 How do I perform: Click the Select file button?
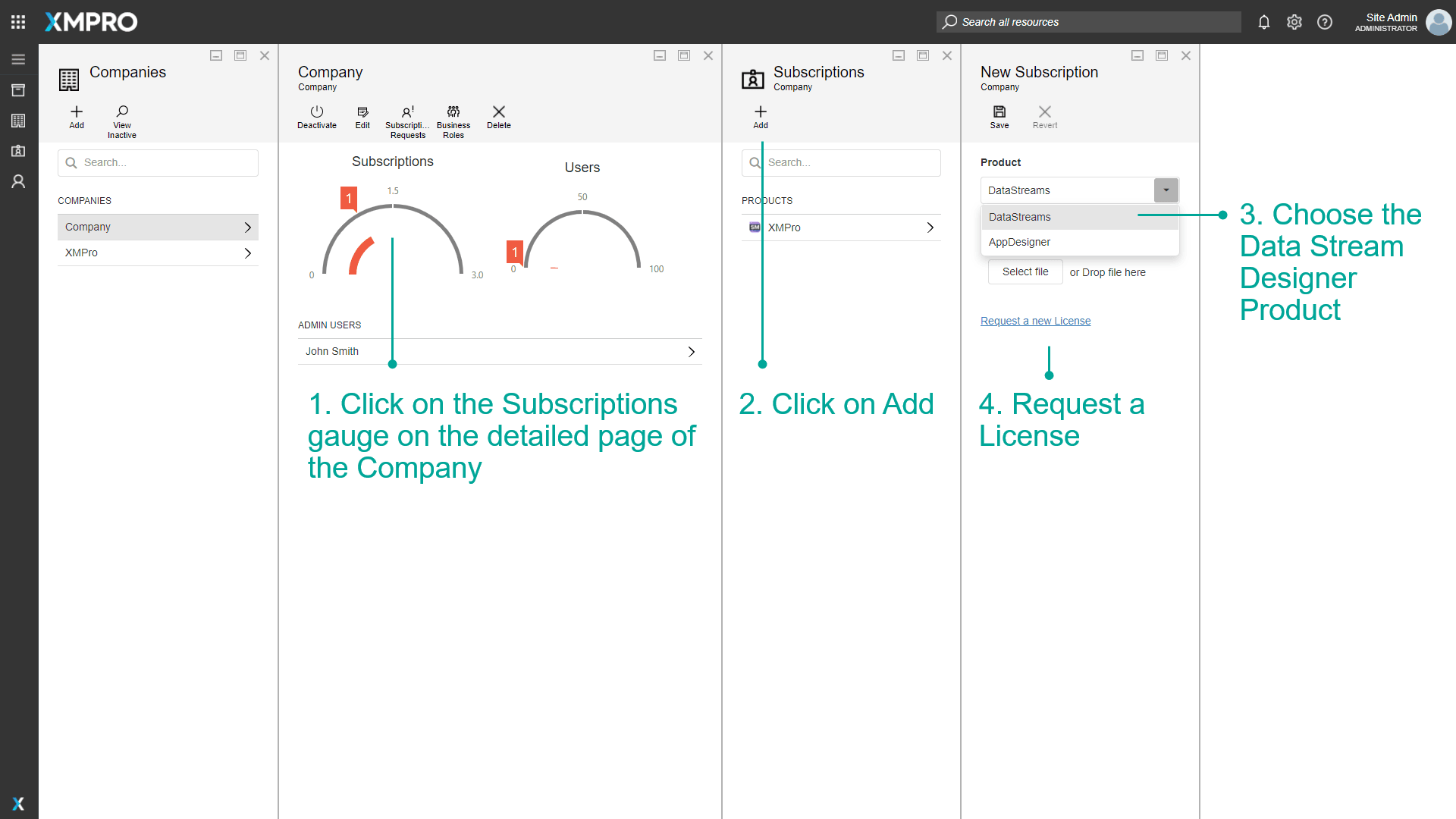pos(1025,271)
